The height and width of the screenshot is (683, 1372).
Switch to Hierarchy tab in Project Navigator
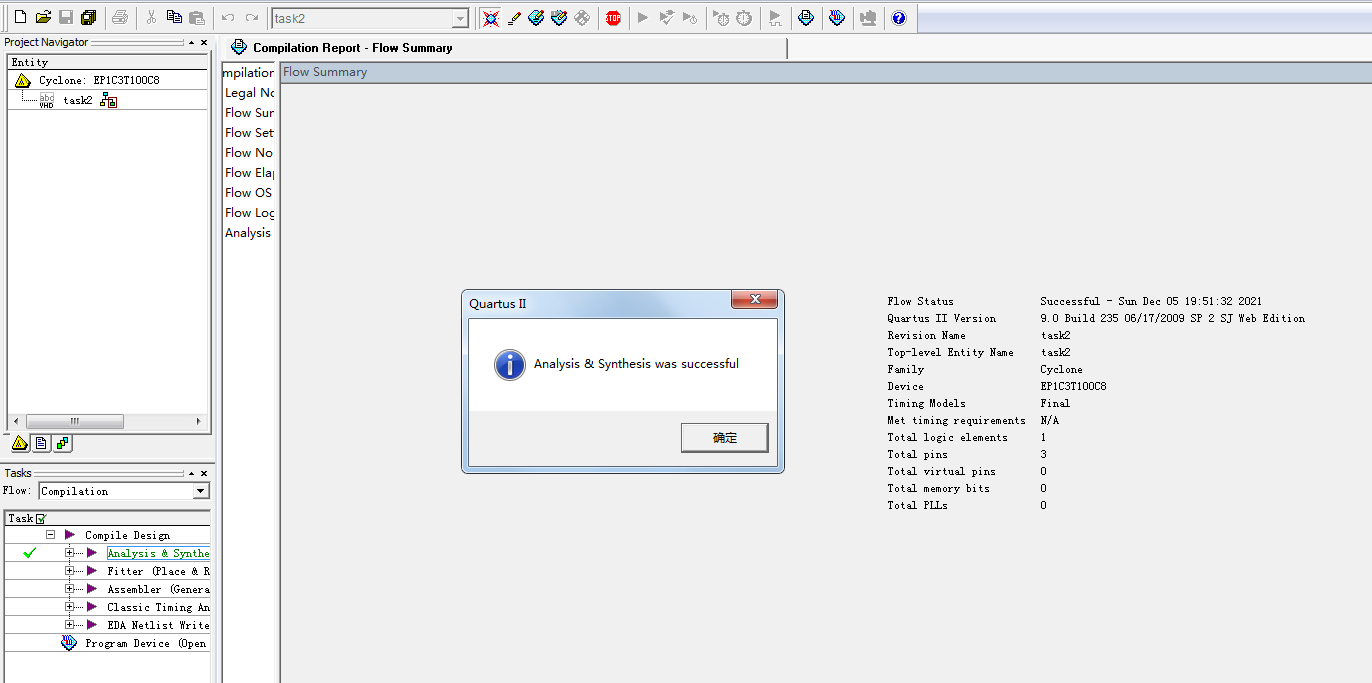(x=20, y=442)
